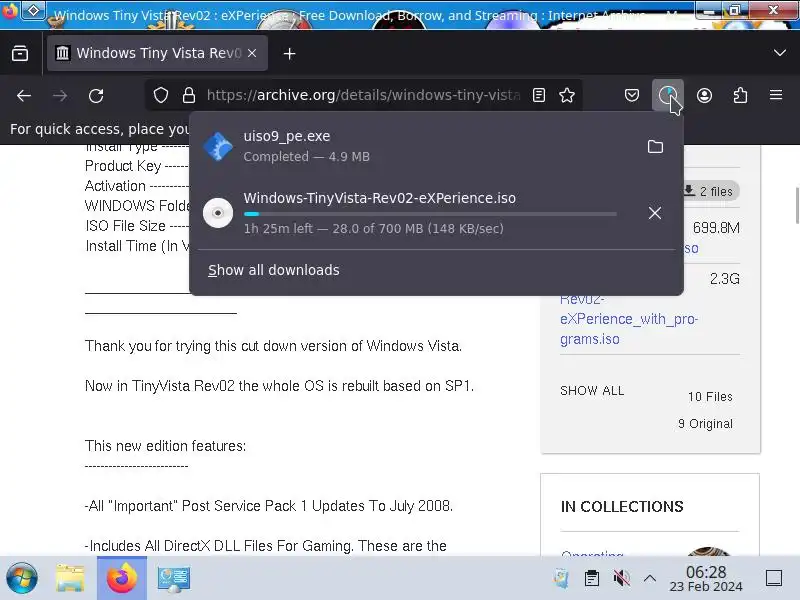Click 'Thank you for trying' paragraph text
This screenshot has height=600, width=800.
tap(273, 346)
